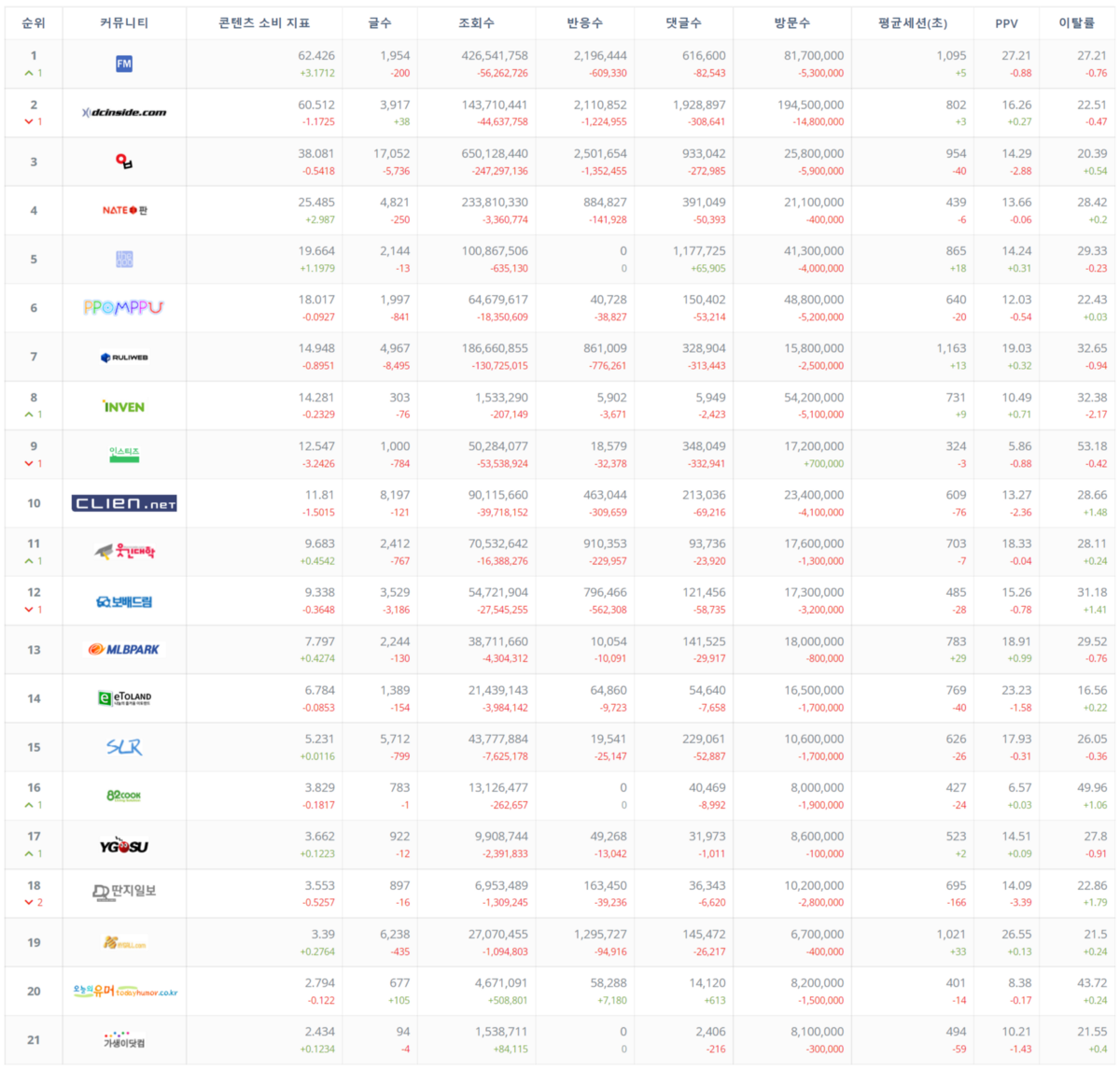Select the PPV value 23.23
1120x1071 pixels.
(1016, 690)
